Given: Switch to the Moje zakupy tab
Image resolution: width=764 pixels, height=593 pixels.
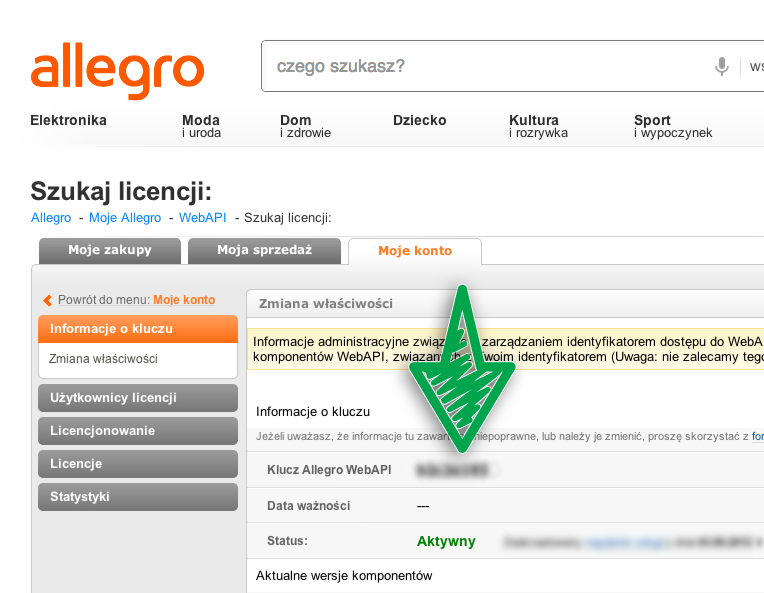Looking at the screenshot, I should pyautogui.click(x=110, y=250).
